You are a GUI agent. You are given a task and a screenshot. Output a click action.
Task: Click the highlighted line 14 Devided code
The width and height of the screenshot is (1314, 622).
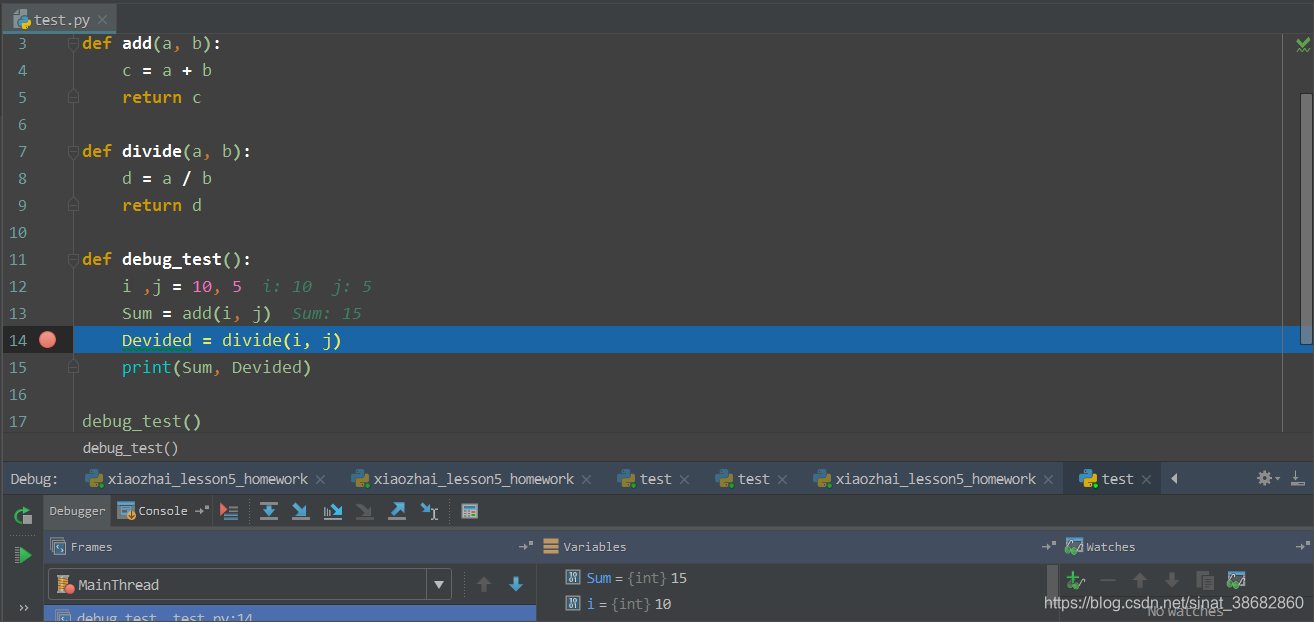(x=232, y=340)
